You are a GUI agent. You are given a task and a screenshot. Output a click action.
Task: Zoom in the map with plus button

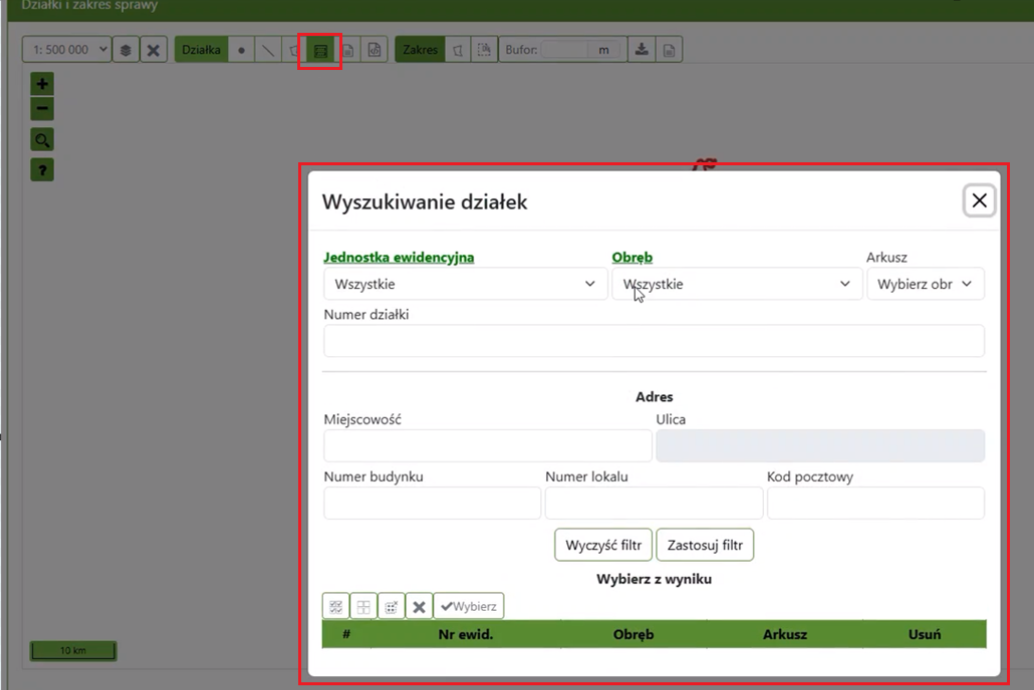pos(42,84)
